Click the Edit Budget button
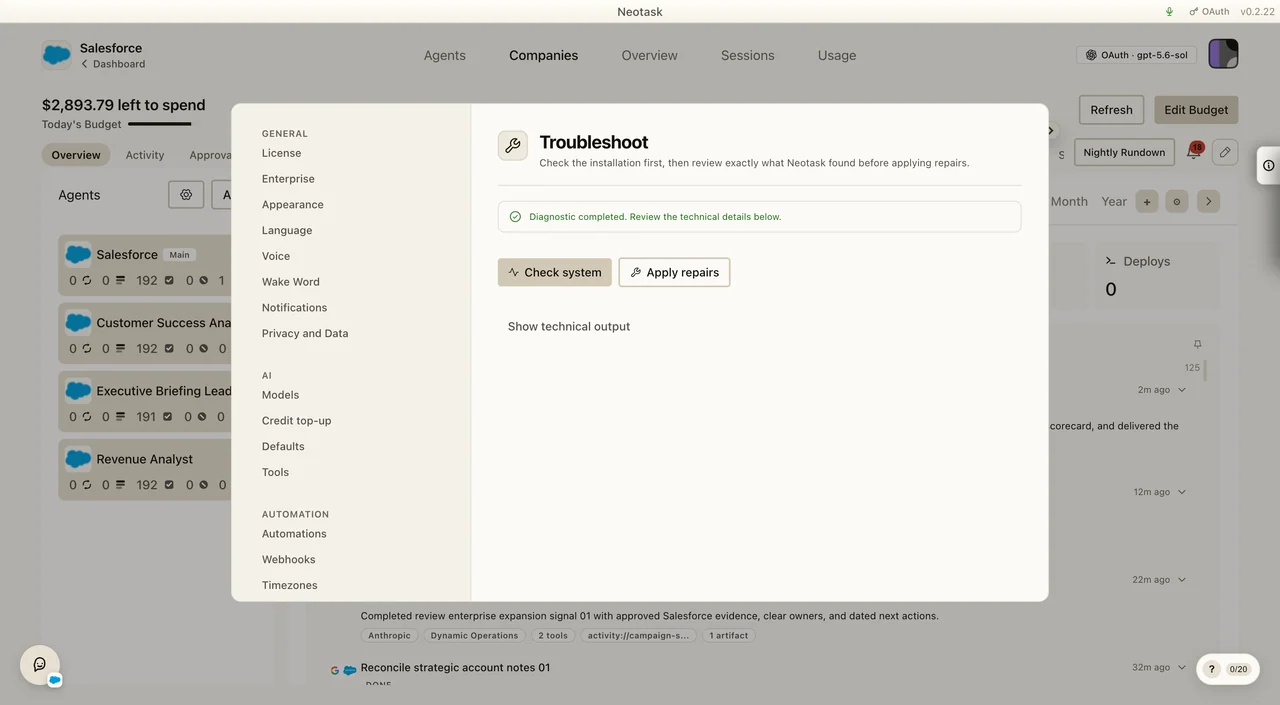 tap(1196, 110)
